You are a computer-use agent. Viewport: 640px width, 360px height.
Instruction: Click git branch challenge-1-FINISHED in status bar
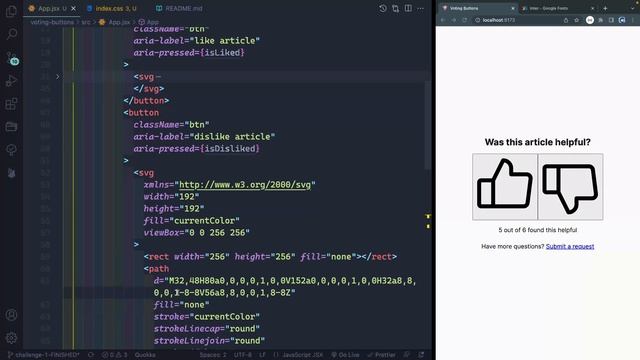44,355
